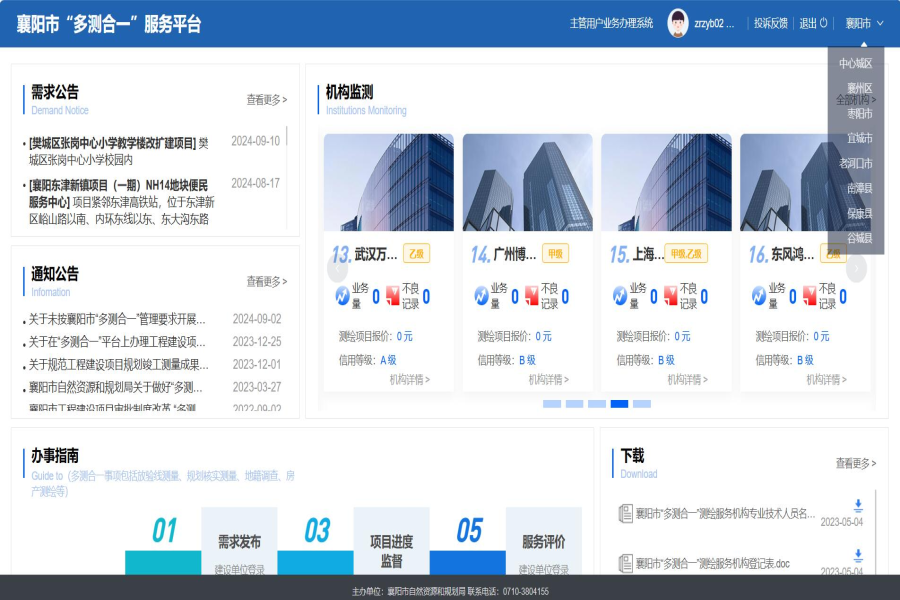Click the building thumbnail of 武汉万 card
This screenshot has height=600, width=900.
point(389,183)
